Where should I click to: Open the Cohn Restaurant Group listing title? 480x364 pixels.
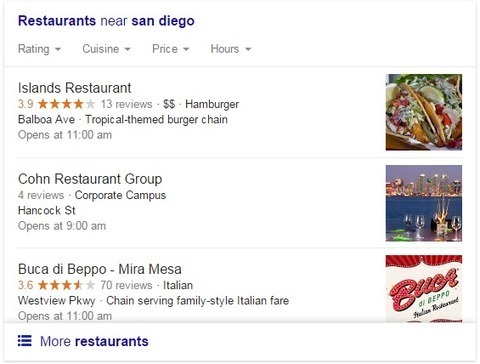pyautogui.click(x=90, y=179)
